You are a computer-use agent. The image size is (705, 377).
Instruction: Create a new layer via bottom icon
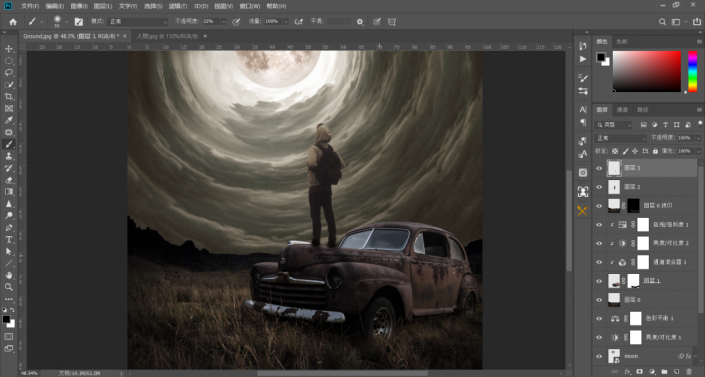click(x=677, y=372)
